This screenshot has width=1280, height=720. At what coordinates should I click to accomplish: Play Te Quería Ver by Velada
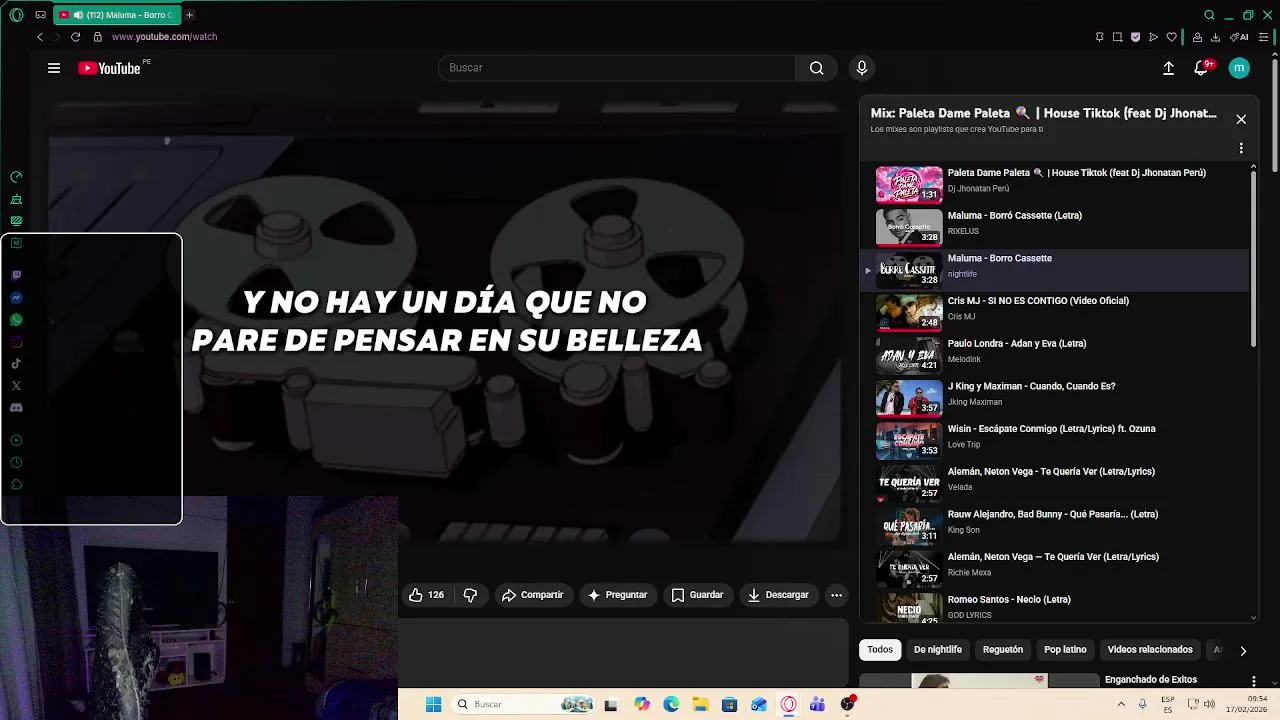click(1054, 483)
